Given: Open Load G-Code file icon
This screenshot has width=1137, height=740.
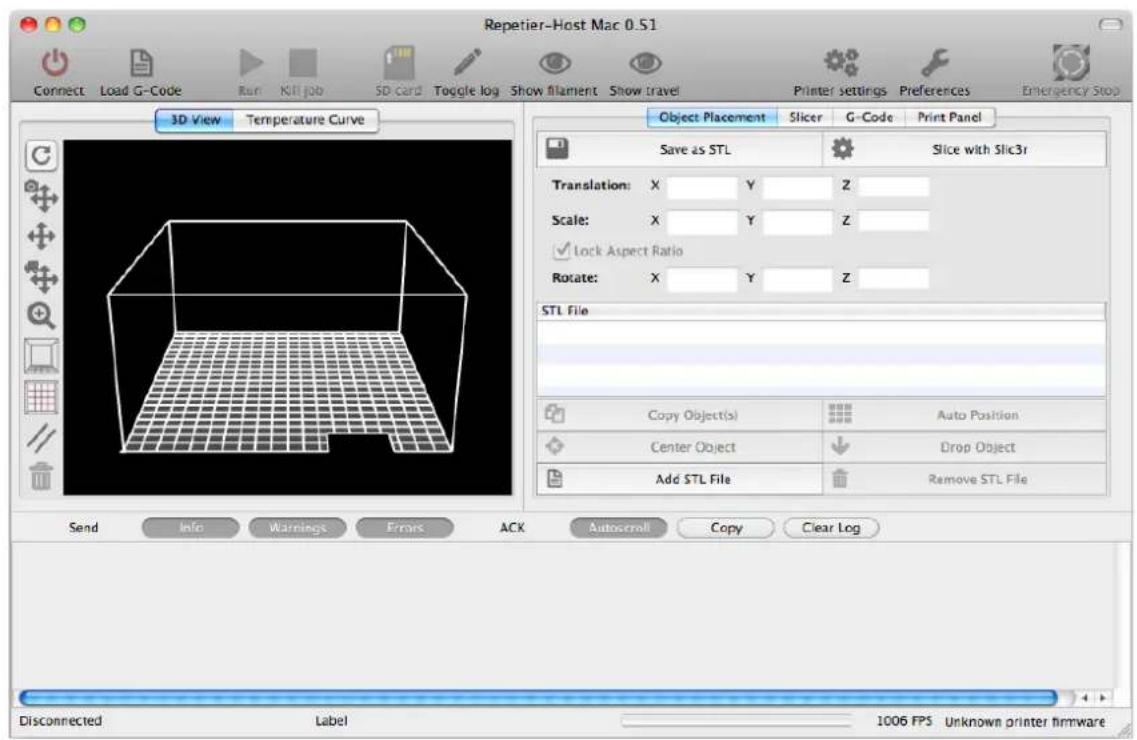Looking at the screenshot, I should pyautogui.click(x=141, y=63).
